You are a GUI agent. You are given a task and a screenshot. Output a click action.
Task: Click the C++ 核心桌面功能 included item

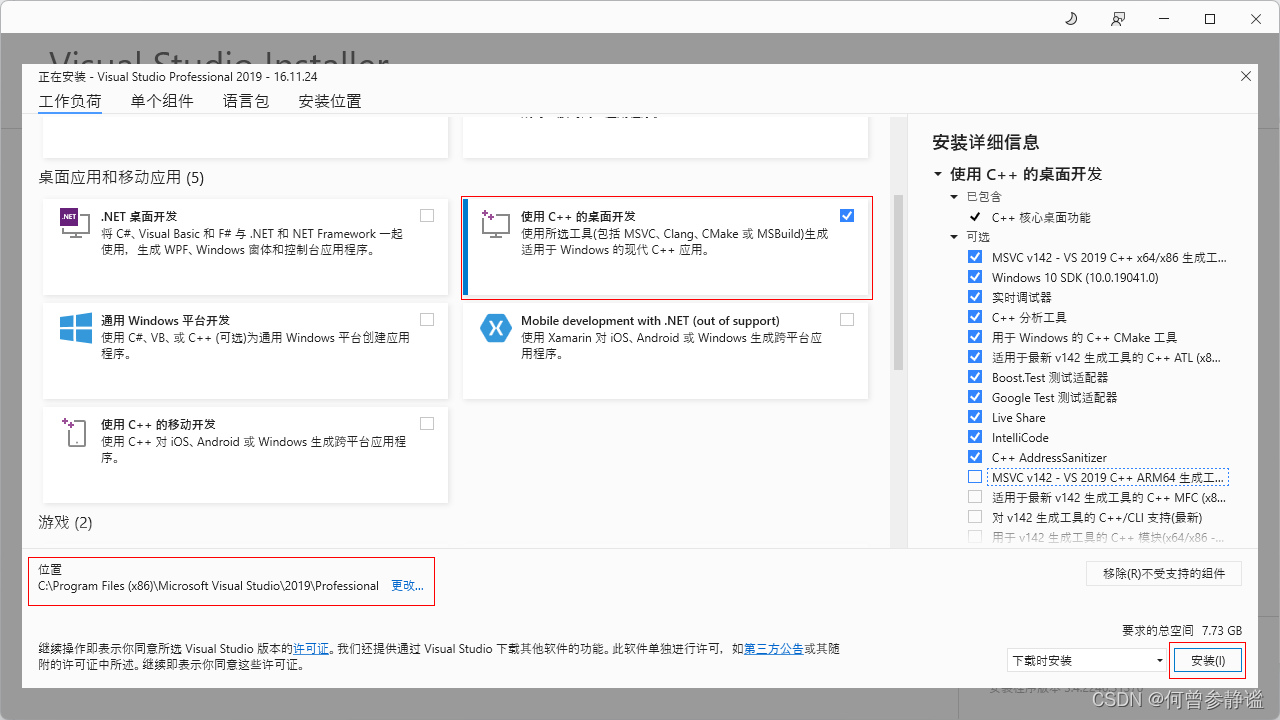[x=1041, y=217]
